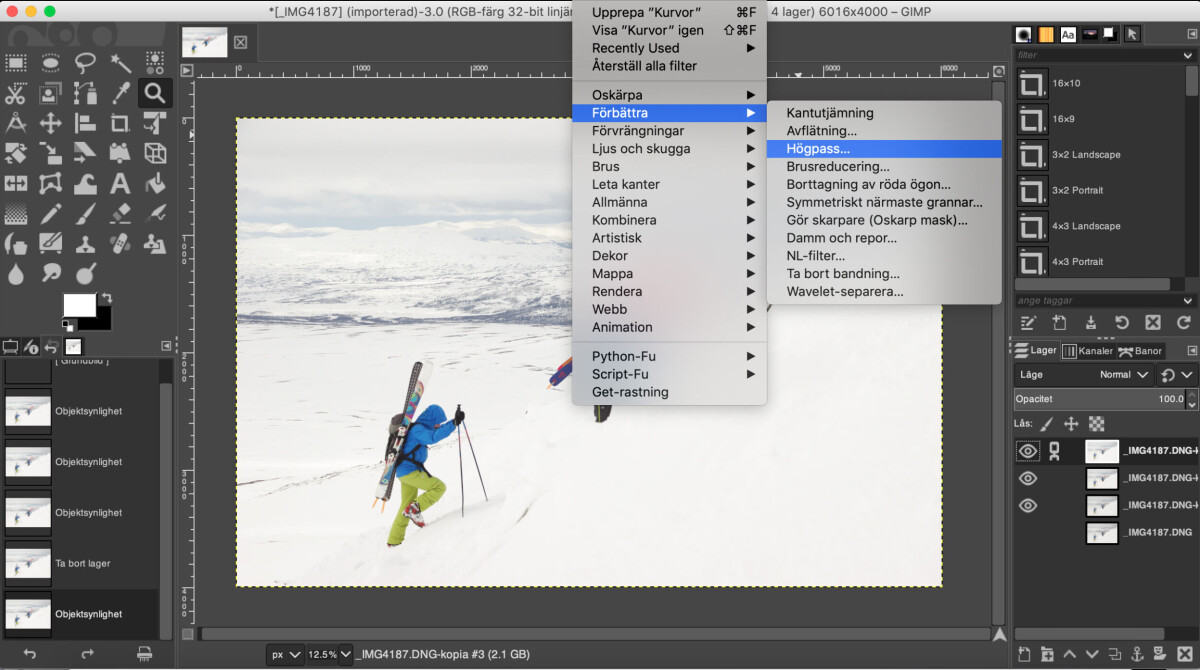The image size is (1200, 670).
Task: Select the Alignment tool
Action: pos(86,124)
